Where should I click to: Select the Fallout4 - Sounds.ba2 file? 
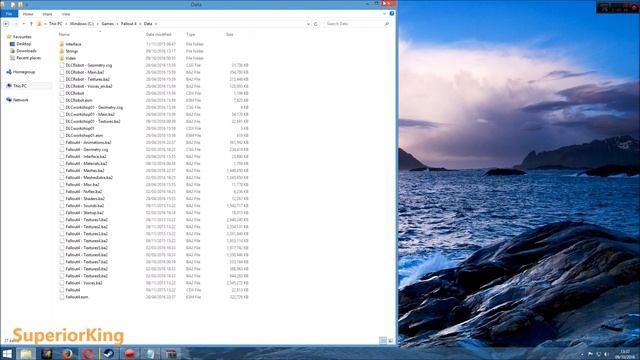tap(84, 206)
